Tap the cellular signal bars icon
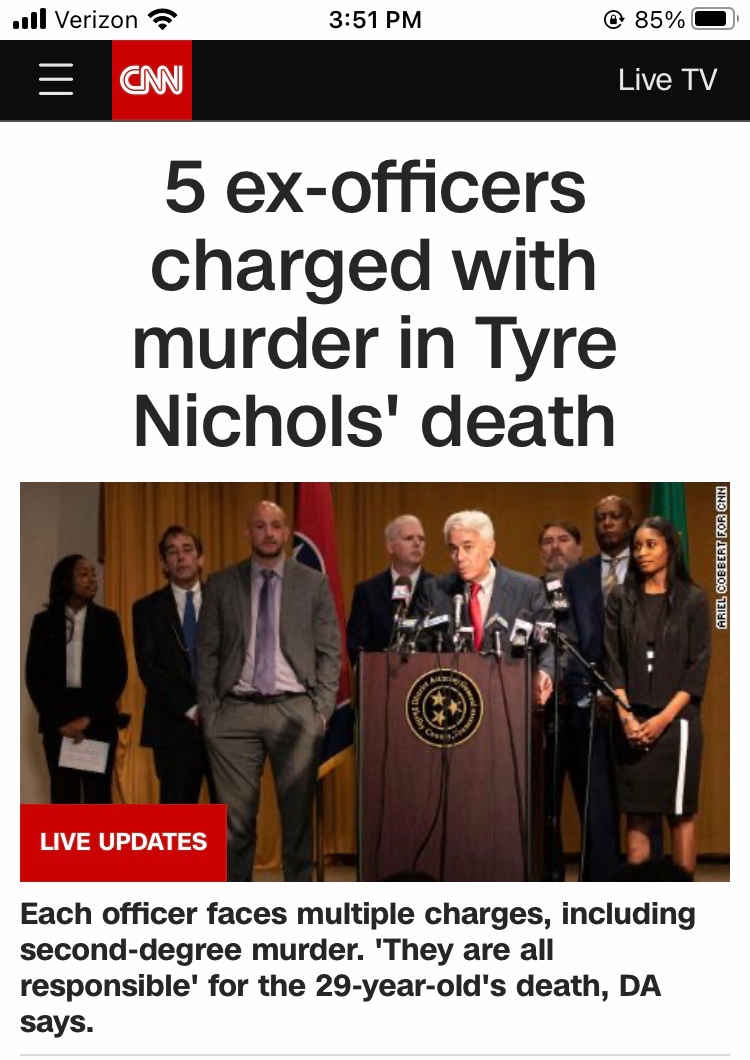This screenshot has height=1060, width=750. click(30, 19)
